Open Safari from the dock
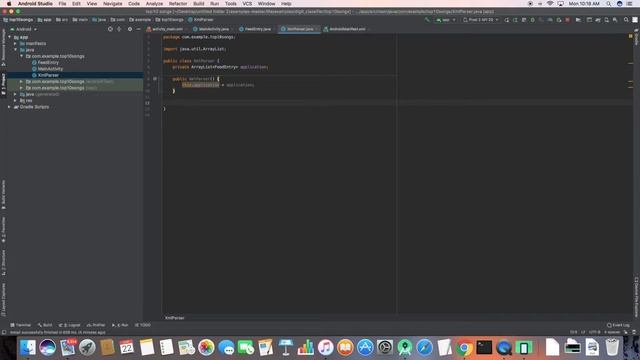The image size is (640, 360). pyautogui.click(x=424, y=348)
